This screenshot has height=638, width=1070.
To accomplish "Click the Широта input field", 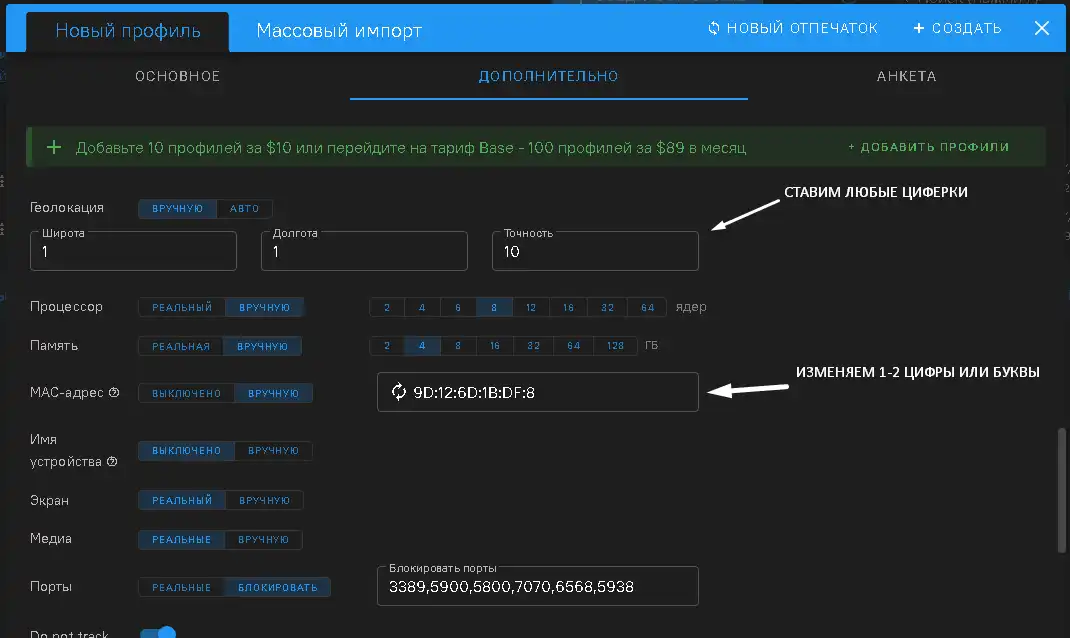I will pyautogui.click(x=133, y=251).
